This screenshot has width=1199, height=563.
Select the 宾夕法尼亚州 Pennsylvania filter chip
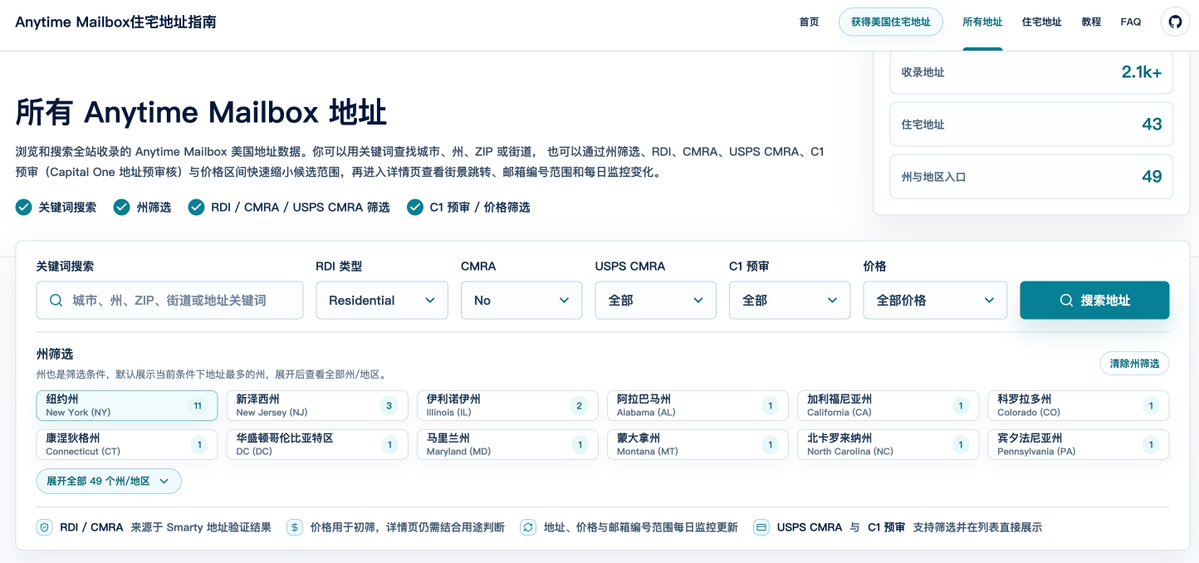(1079, 444)
